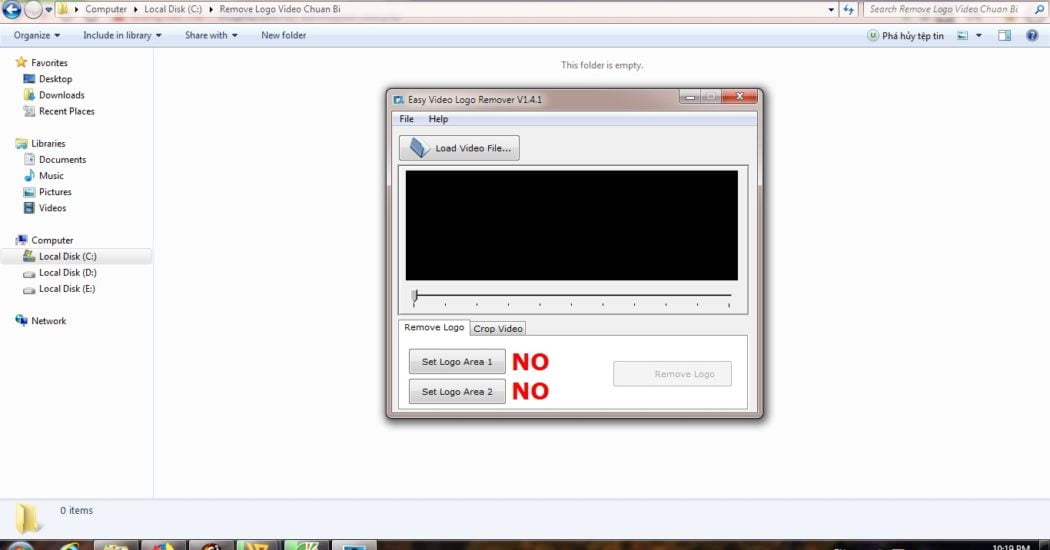Click the video seek slider handle

(x=415, y=295)
